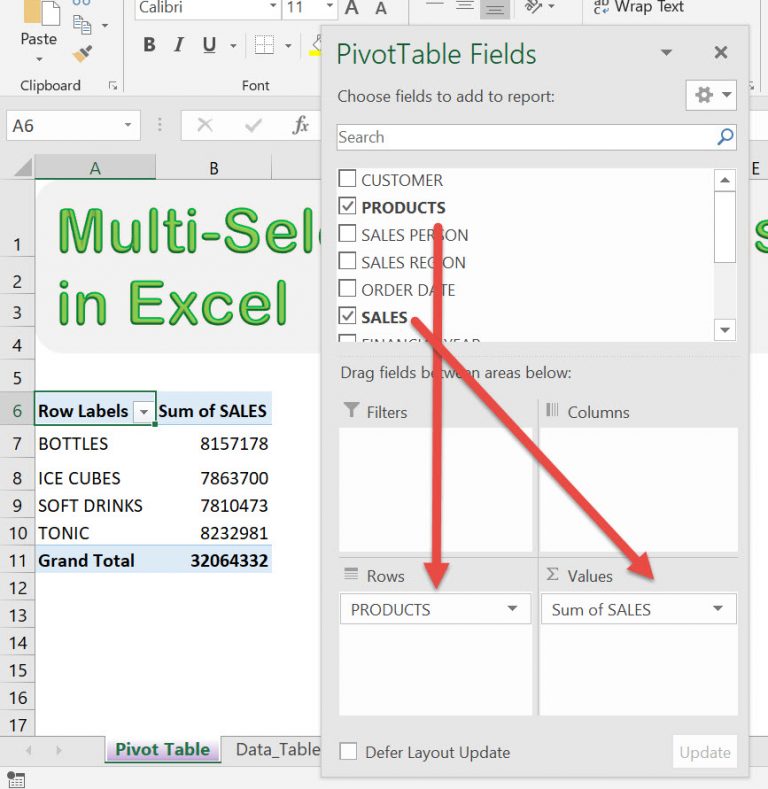Enable the Defer Layout Update checkbox
This screenshot has width=768, height=789.
(x=347, y=752)
